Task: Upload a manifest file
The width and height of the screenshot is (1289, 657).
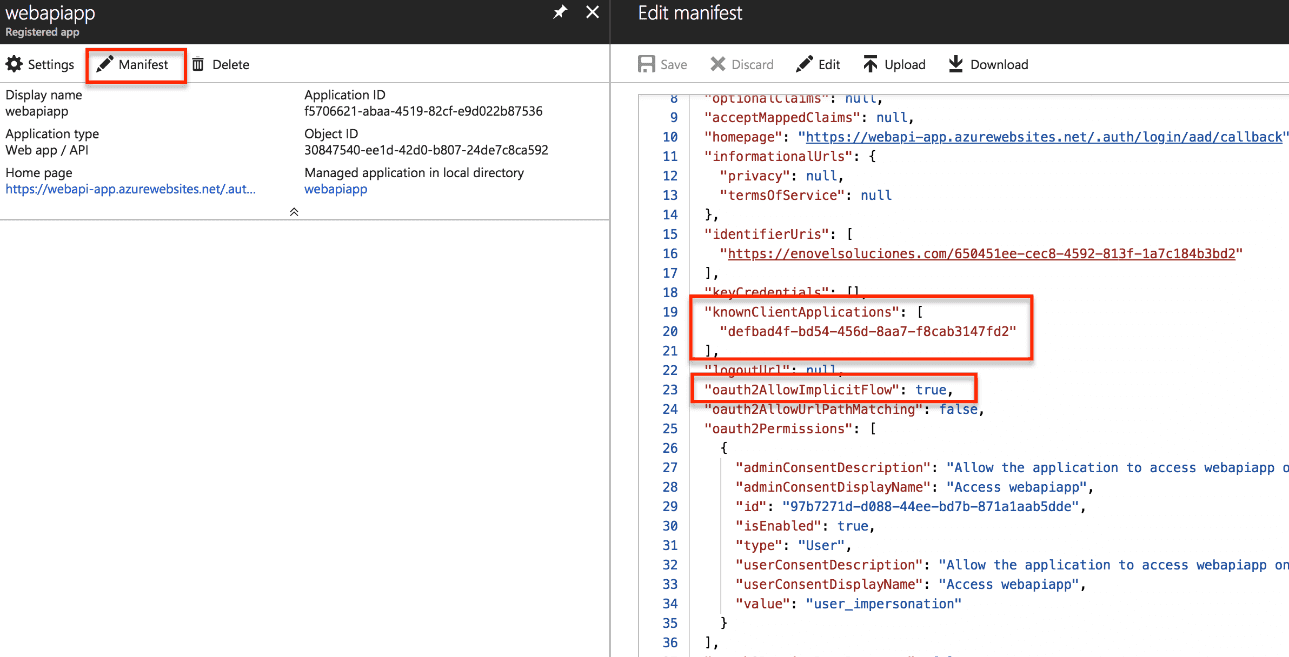Action: click(x=870, y=65)
